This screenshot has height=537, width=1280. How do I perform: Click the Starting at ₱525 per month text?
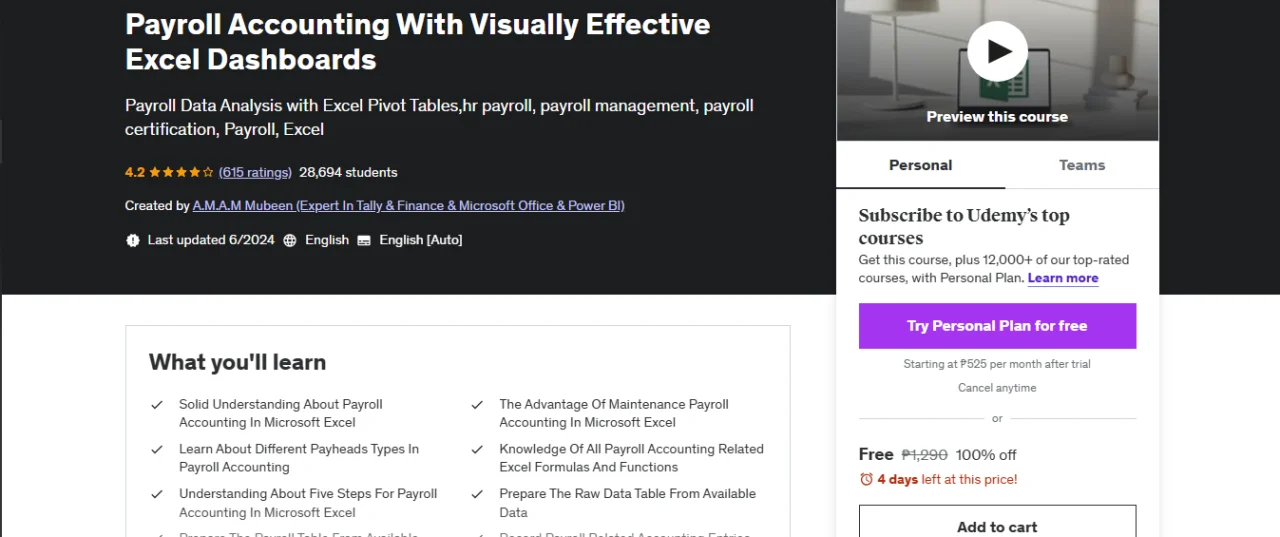(x=997, y=364)
